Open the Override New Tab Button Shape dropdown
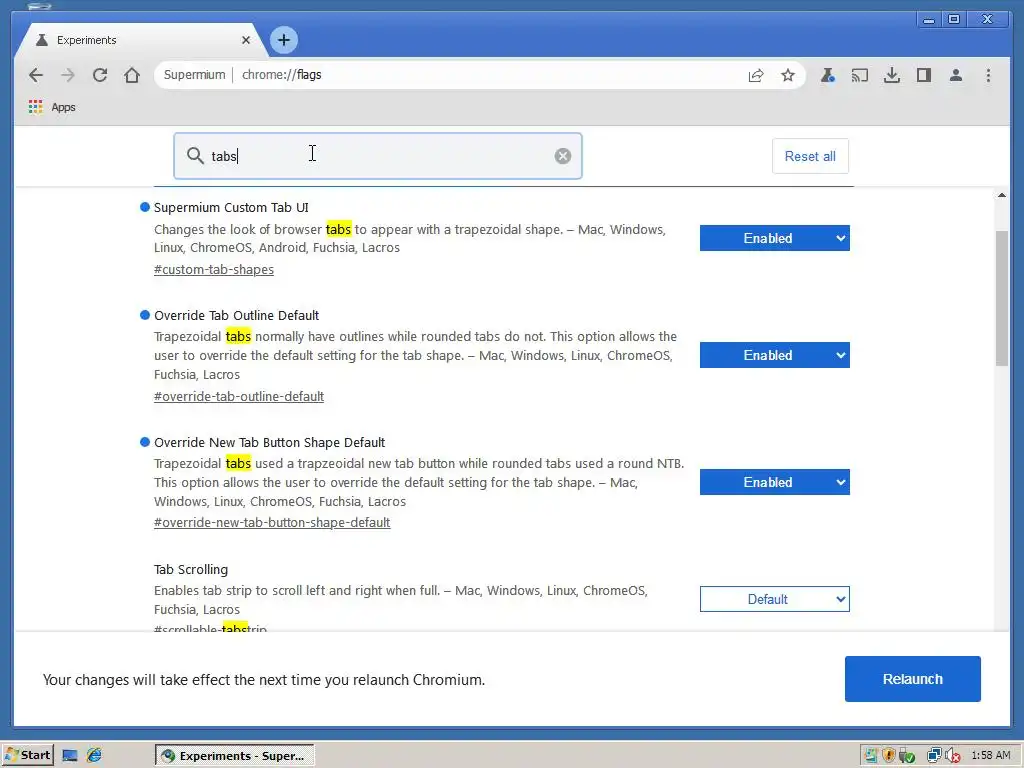The width and height of the screenshot is (1024, 768). coord(775,482)
